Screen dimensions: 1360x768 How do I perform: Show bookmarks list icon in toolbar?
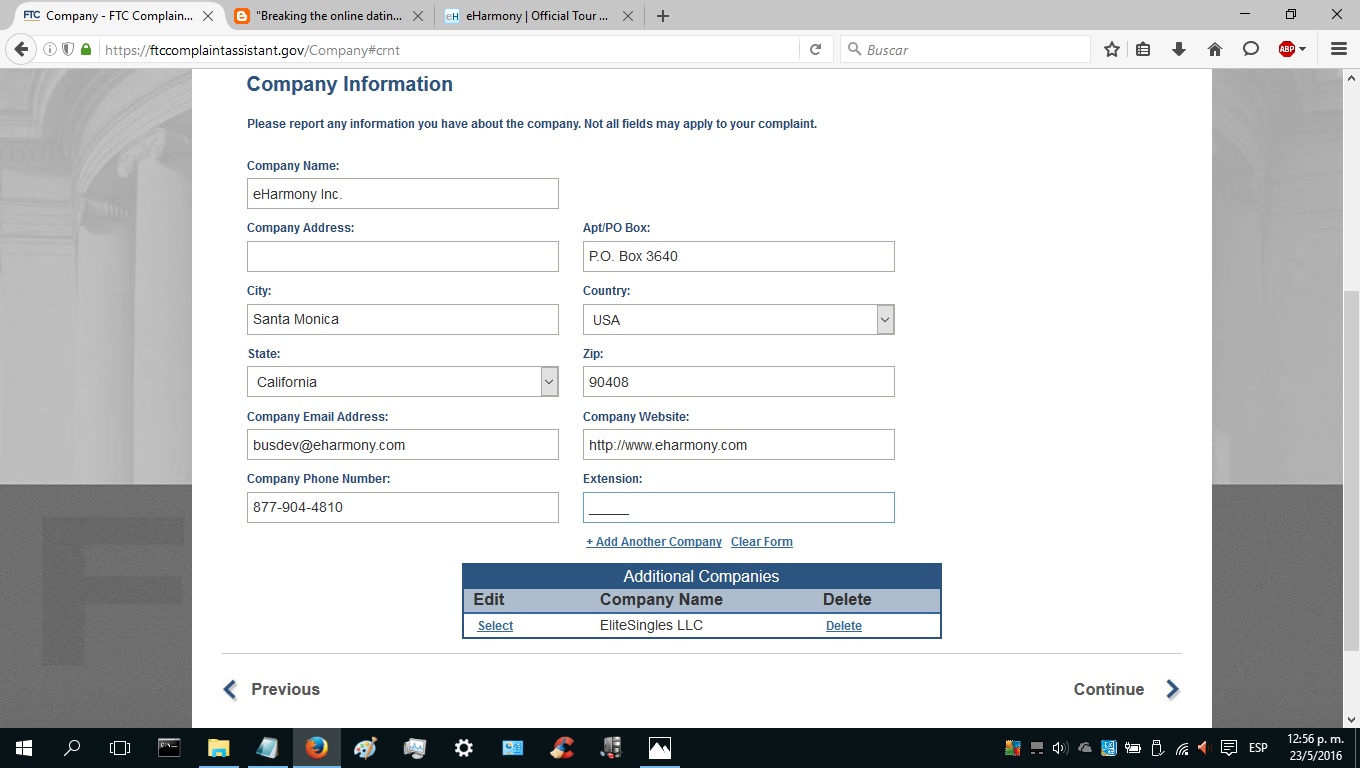coord(1143,49)
